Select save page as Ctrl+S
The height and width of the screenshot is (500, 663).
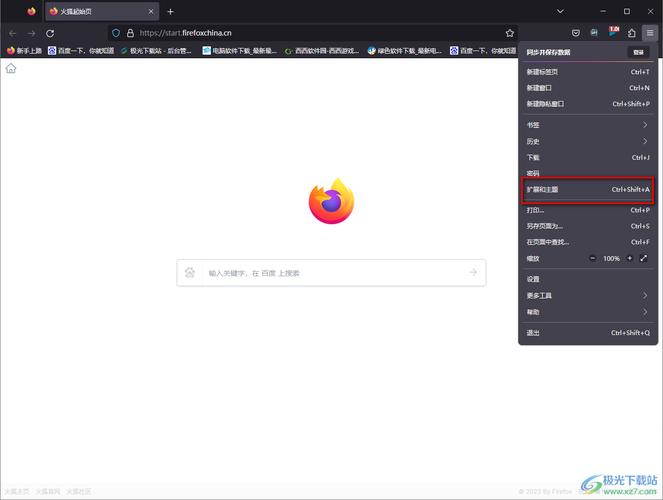click(588, 226)
